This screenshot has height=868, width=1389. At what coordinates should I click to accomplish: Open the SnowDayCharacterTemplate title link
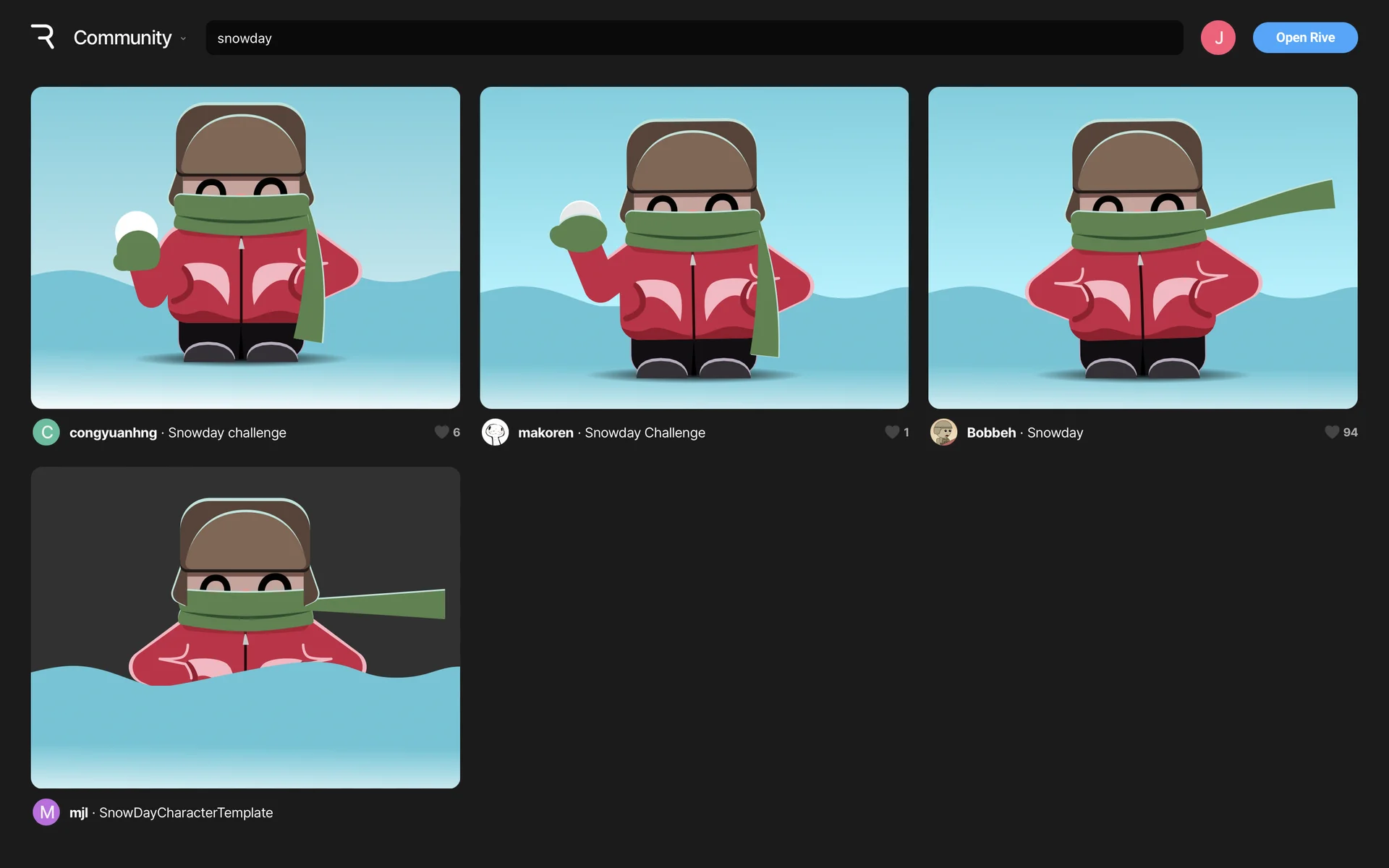click(186, 812)
